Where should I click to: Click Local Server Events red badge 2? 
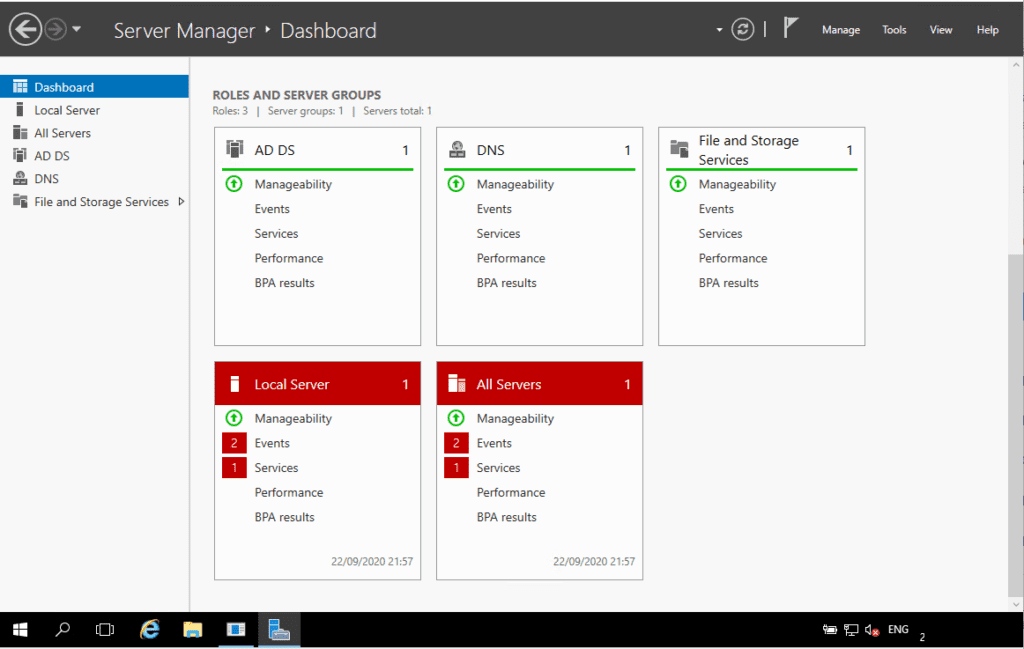(x=234, y=443)
